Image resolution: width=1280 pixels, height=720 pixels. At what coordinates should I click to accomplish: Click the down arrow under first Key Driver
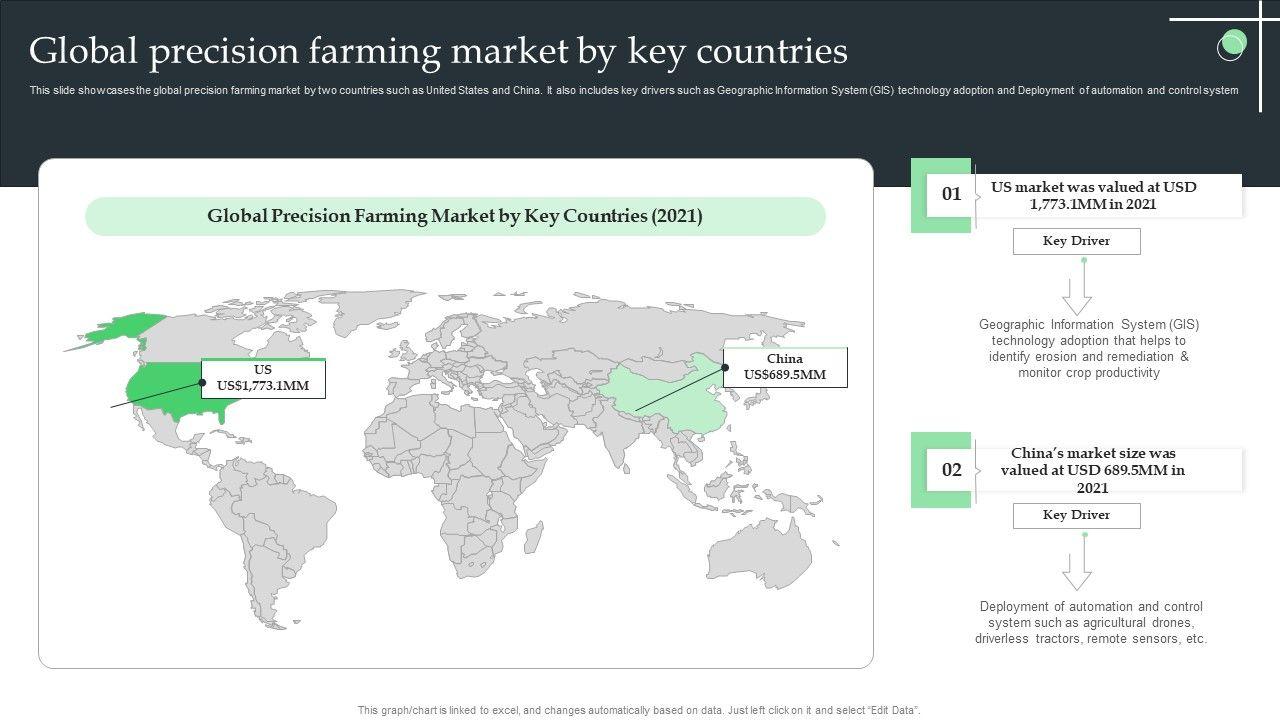coord(1077,296)
